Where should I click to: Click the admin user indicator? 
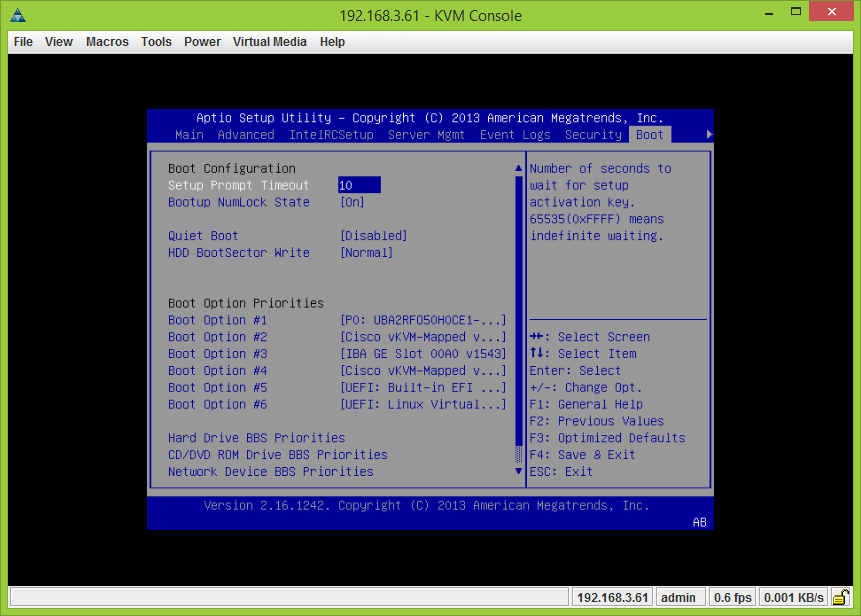click(680, 597)
